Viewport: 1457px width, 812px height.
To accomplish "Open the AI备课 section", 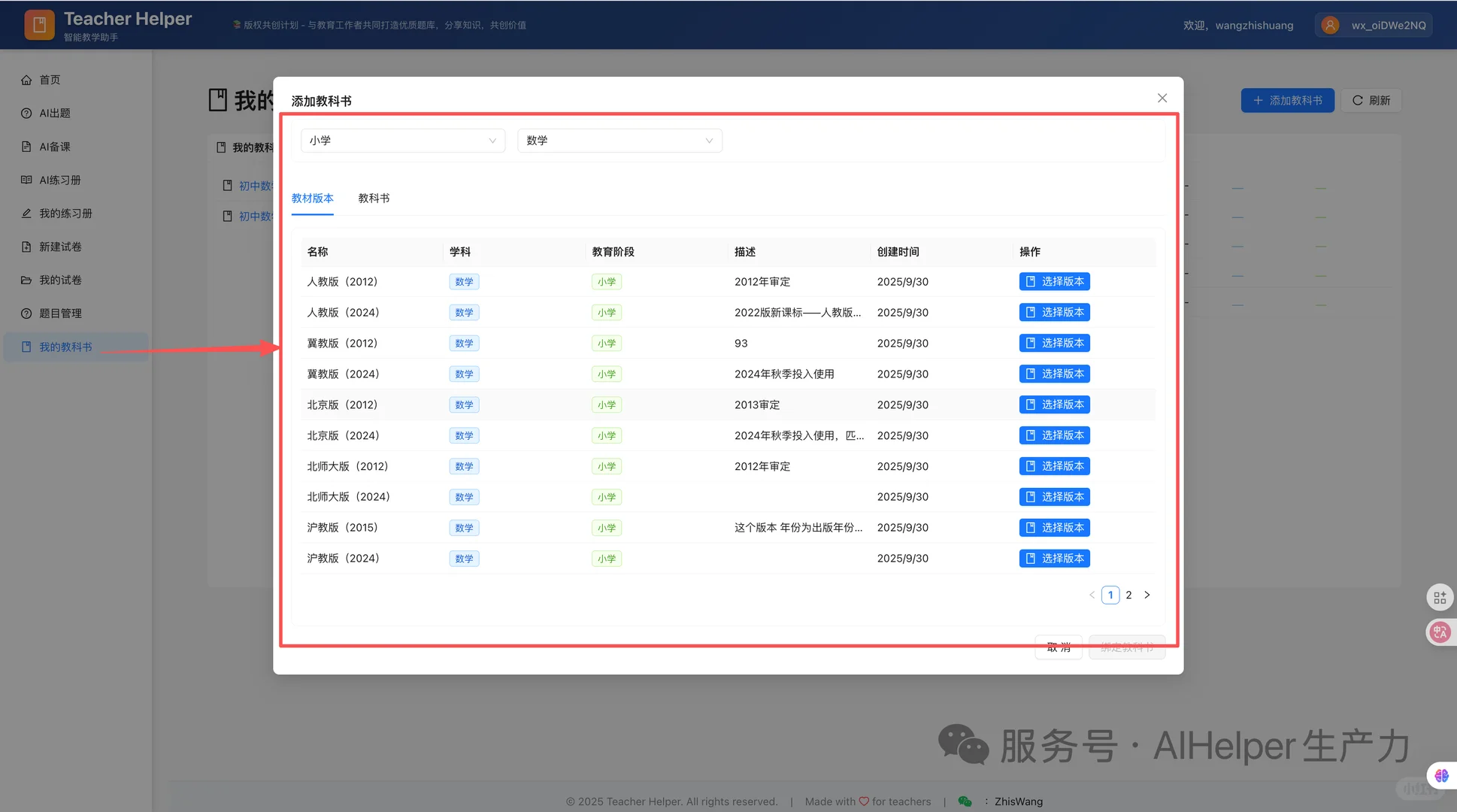I will pyautogui.click(x=54, y=147).
